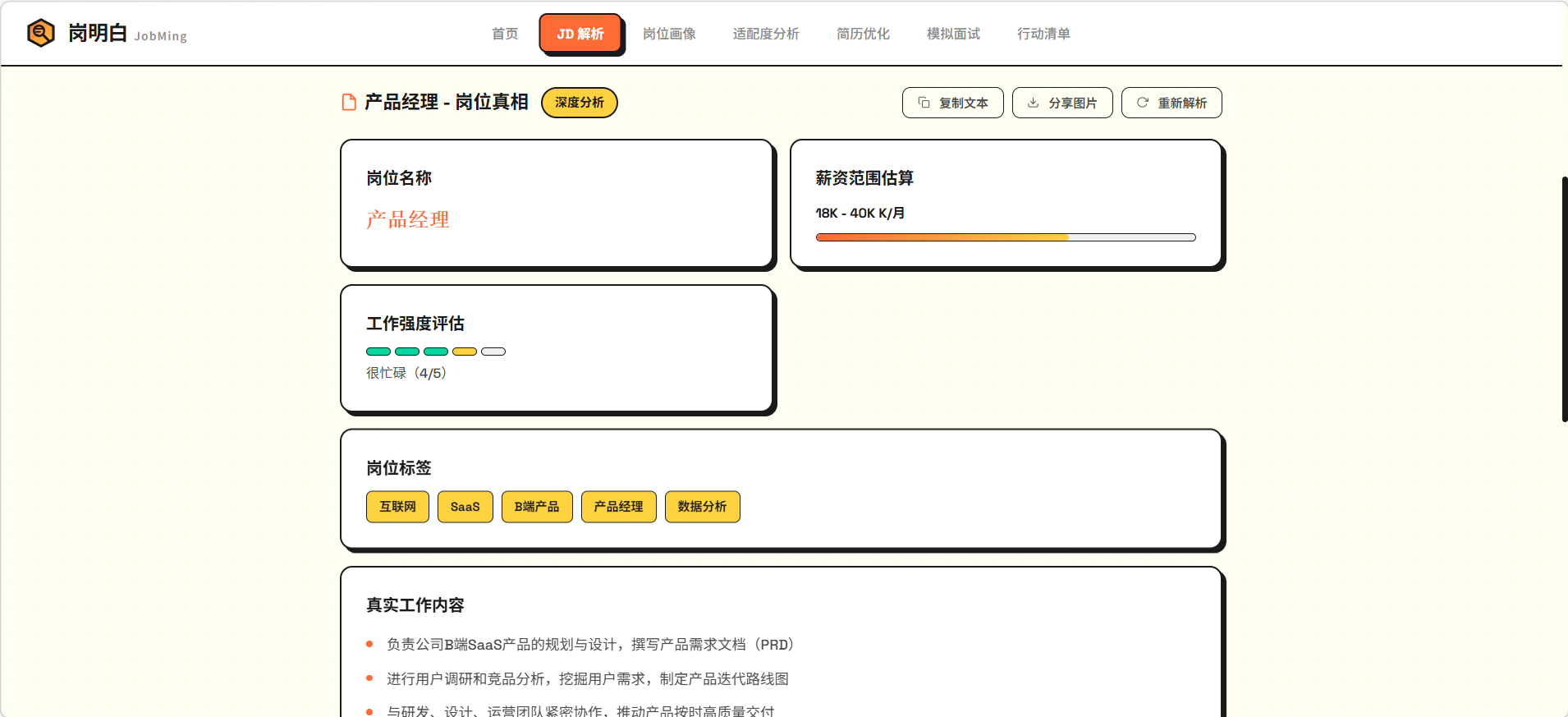
Task: Choose the B端产品 tag
Action: click(x=537, y=507)
